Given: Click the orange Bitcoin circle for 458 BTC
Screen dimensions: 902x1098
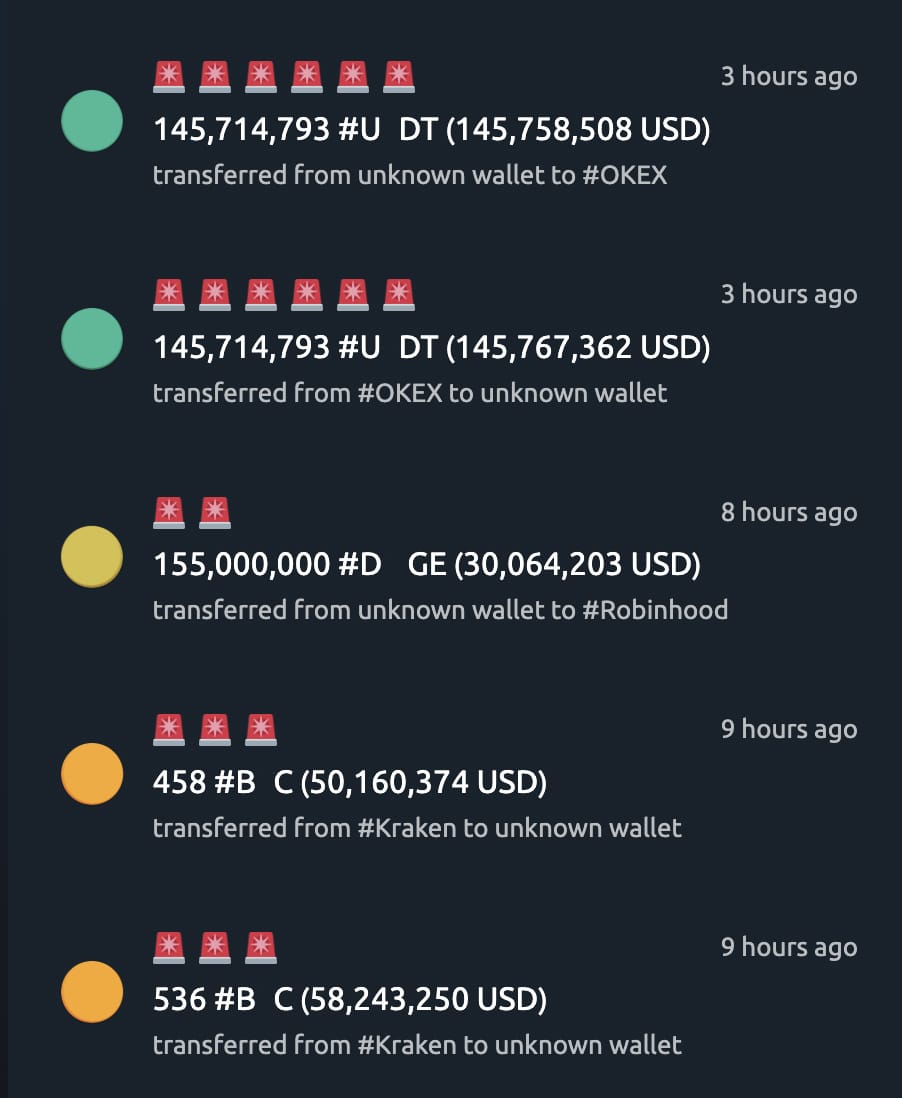Looking at the screenshot, I should coord(92,774).
